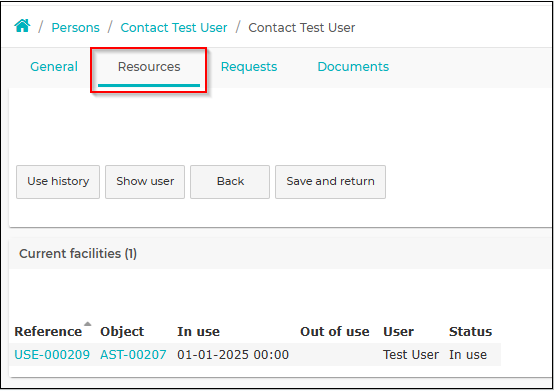
Task: Sort by the Status column header
Action: (x=470, y=332)
